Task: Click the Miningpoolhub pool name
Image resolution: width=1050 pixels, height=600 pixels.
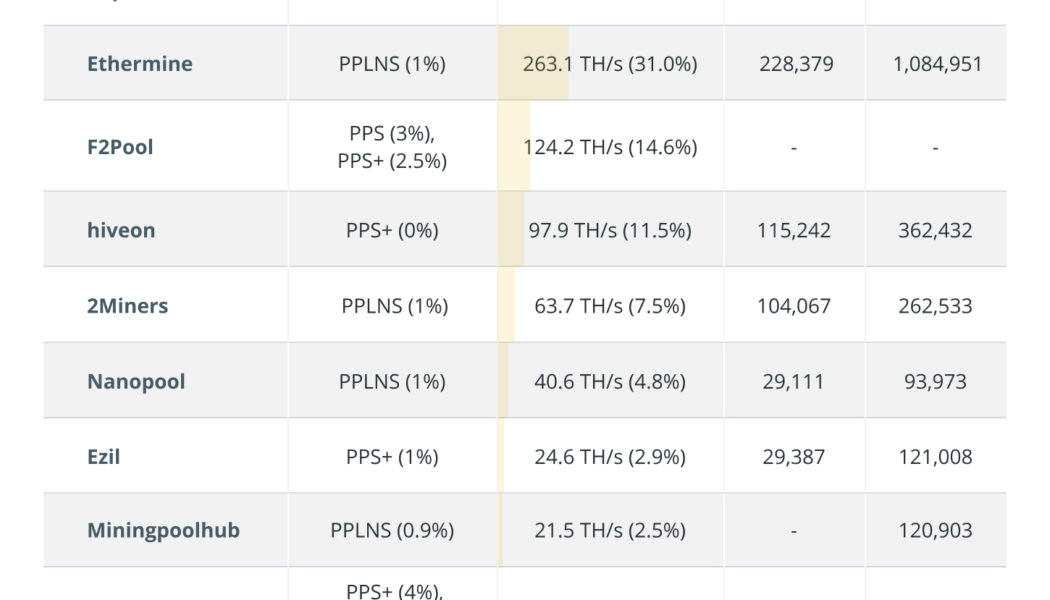Action: (x=163, y=530)
